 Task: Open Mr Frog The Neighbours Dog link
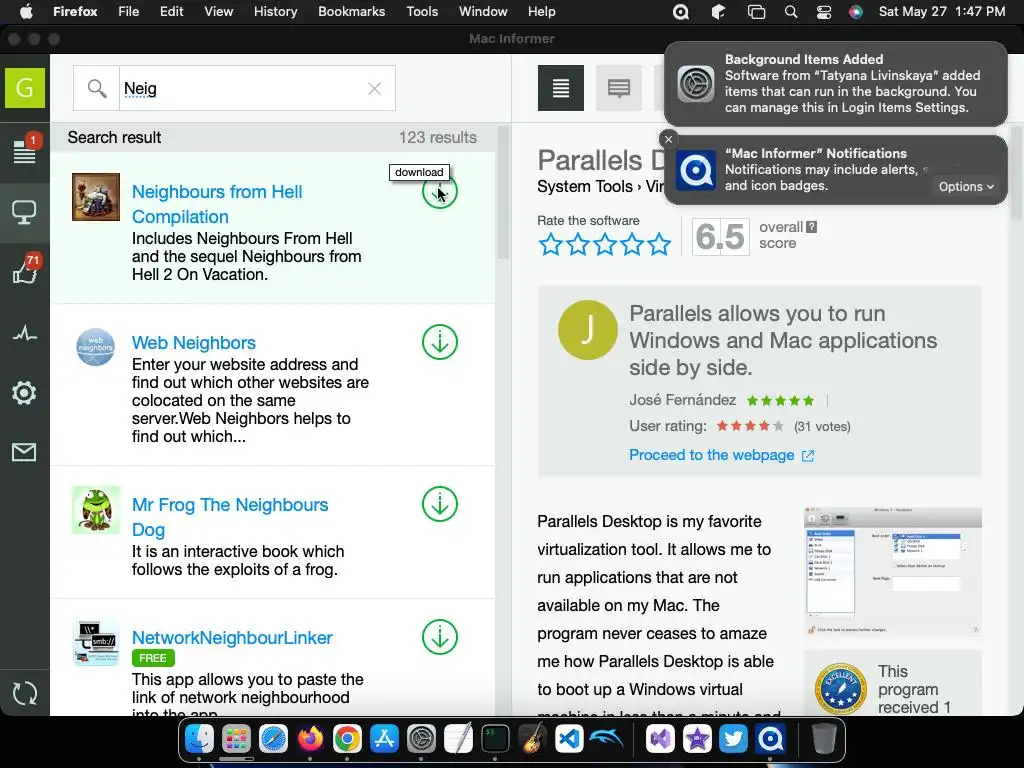coord(230,517)
